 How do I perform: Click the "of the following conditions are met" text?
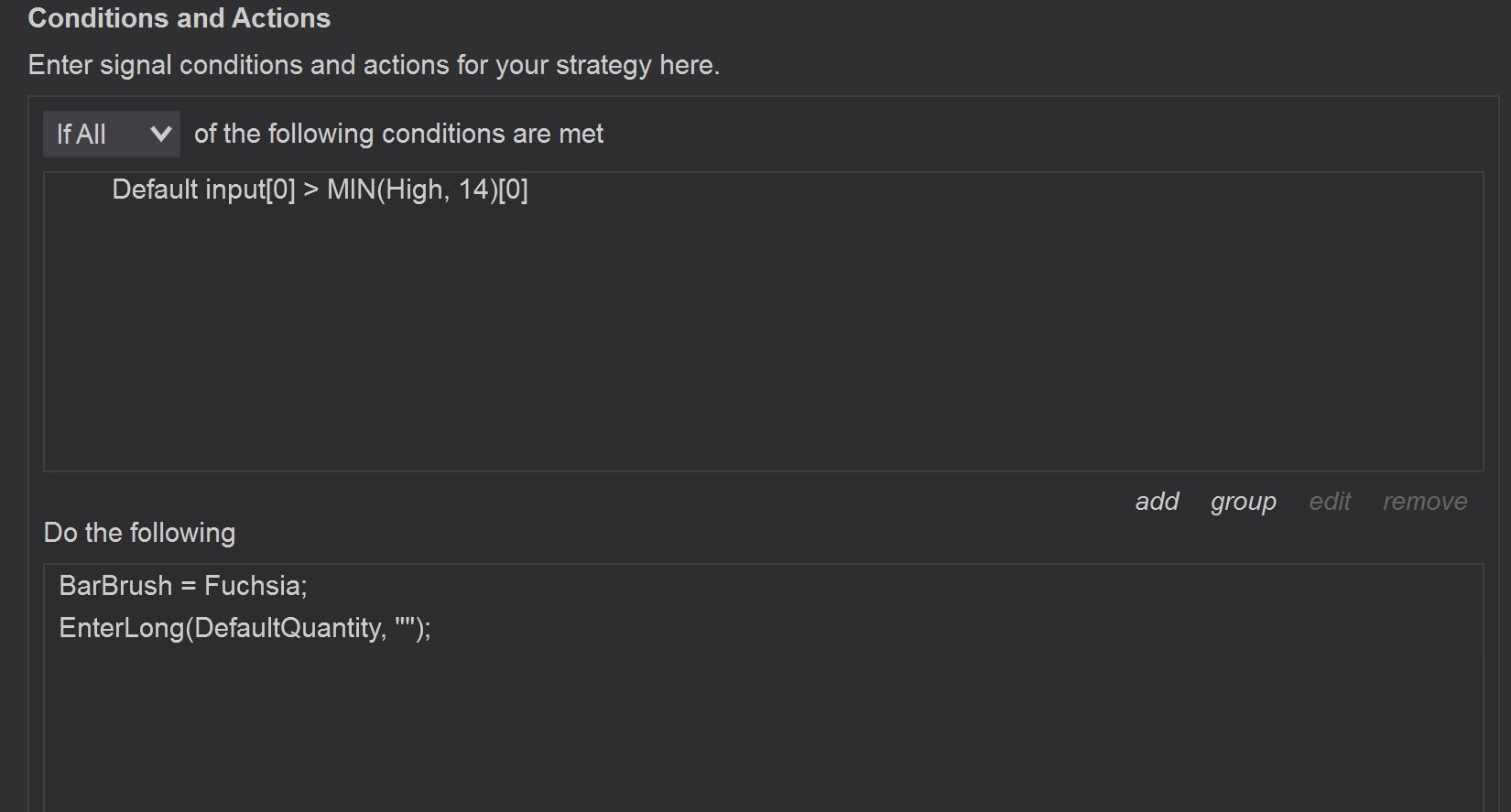[x=398, y=134]
